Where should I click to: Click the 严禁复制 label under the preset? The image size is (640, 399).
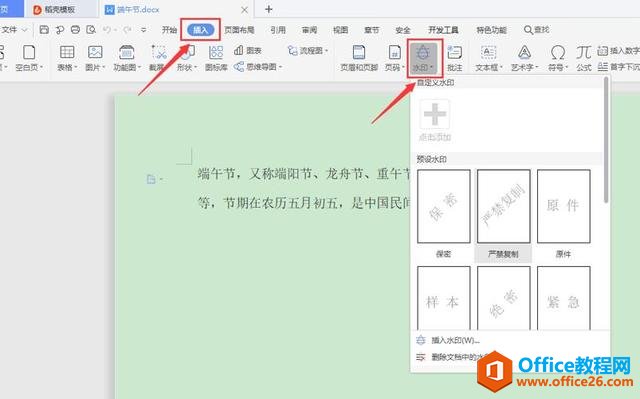(x=503, y=254)
